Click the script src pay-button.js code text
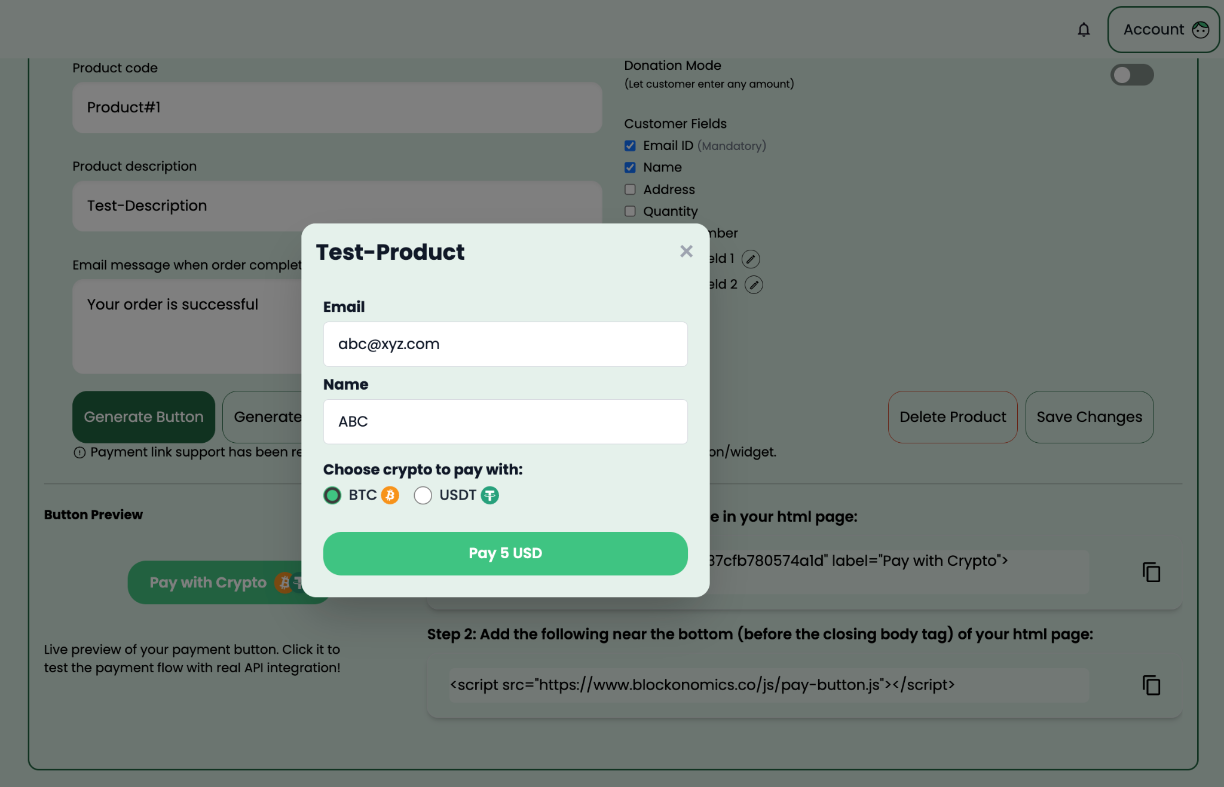The image size is (1224, 787). pyautogui.click(x=702, y=685)
